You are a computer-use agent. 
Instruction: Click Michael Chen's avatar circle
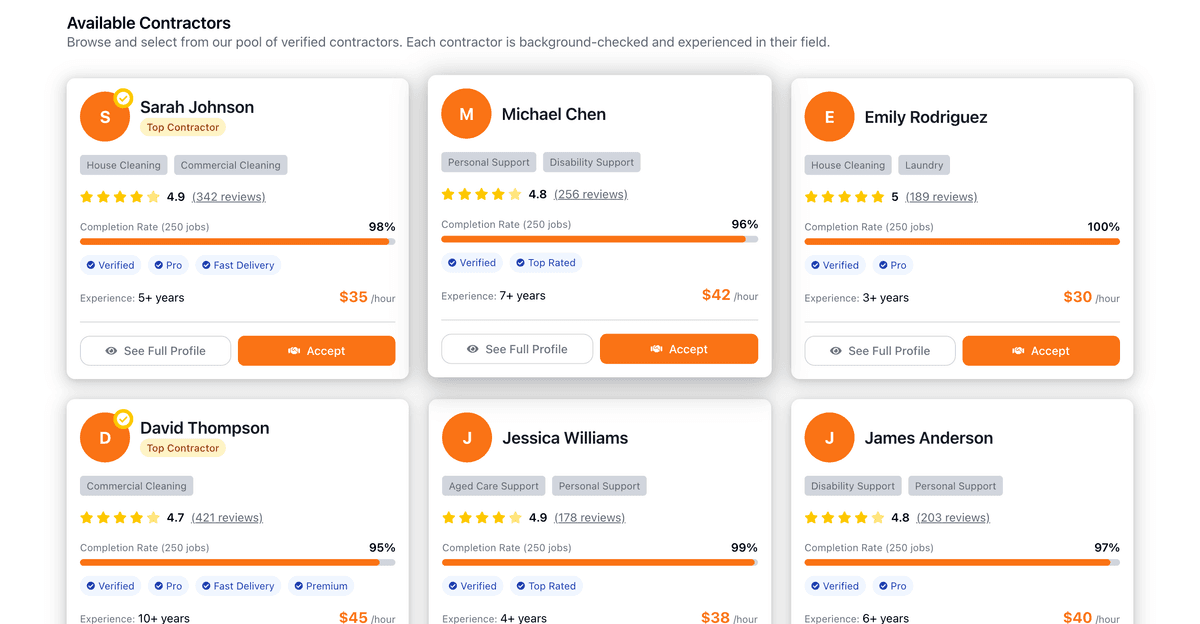[466, 114]
